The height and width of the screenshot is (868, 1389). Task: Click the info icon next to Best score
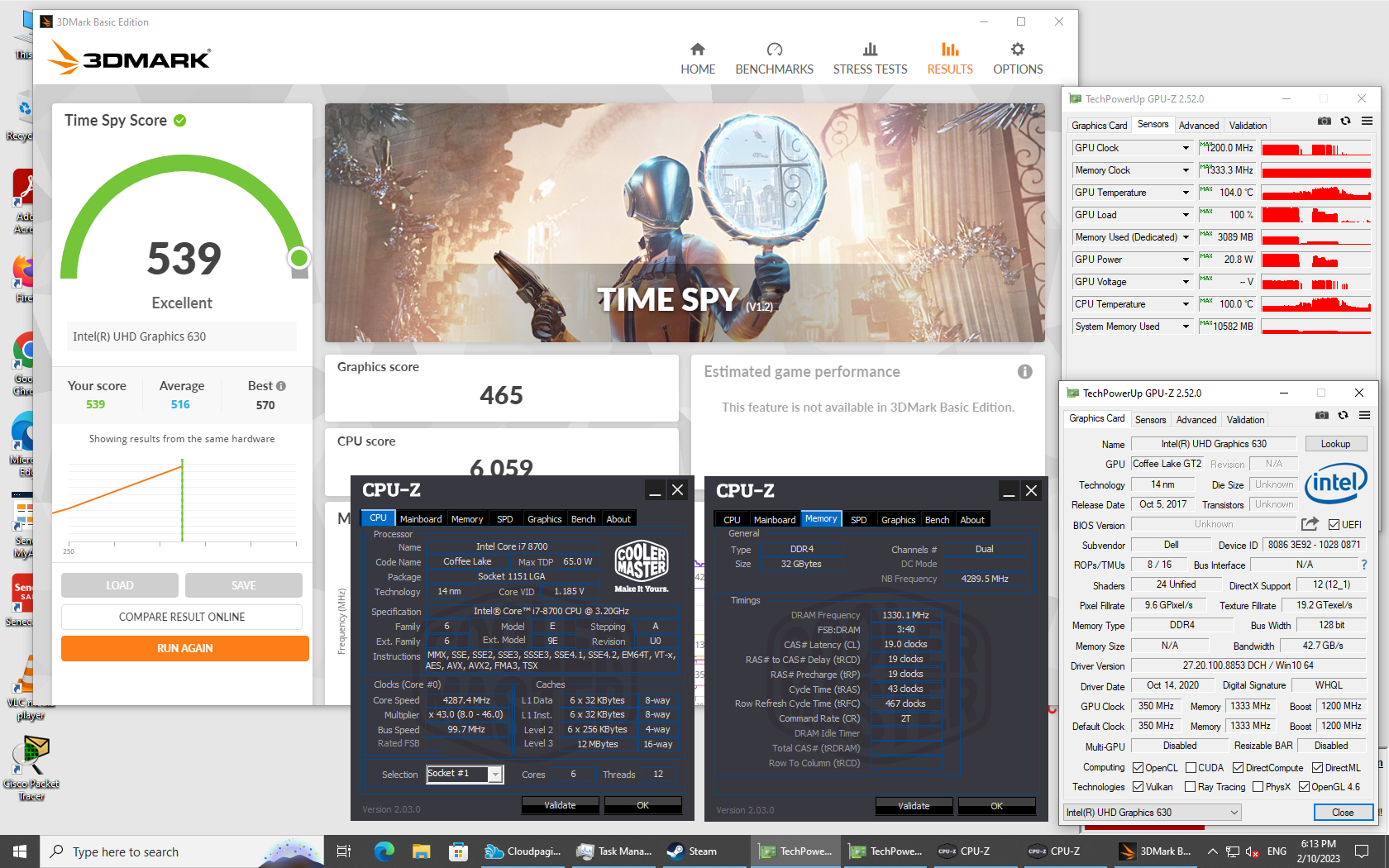(x=281, y=386)
